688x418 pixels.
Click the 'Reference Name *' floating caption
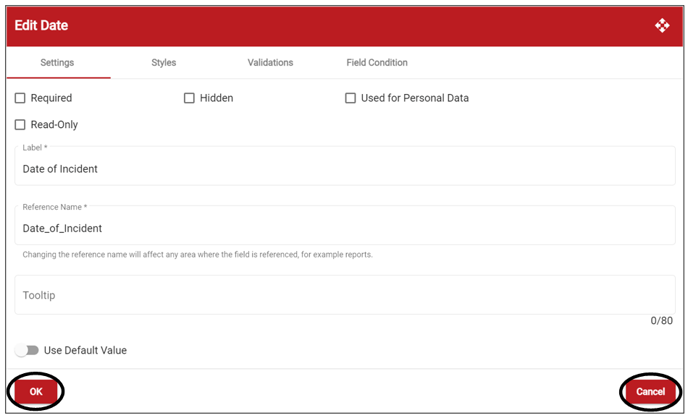point(55,207)
